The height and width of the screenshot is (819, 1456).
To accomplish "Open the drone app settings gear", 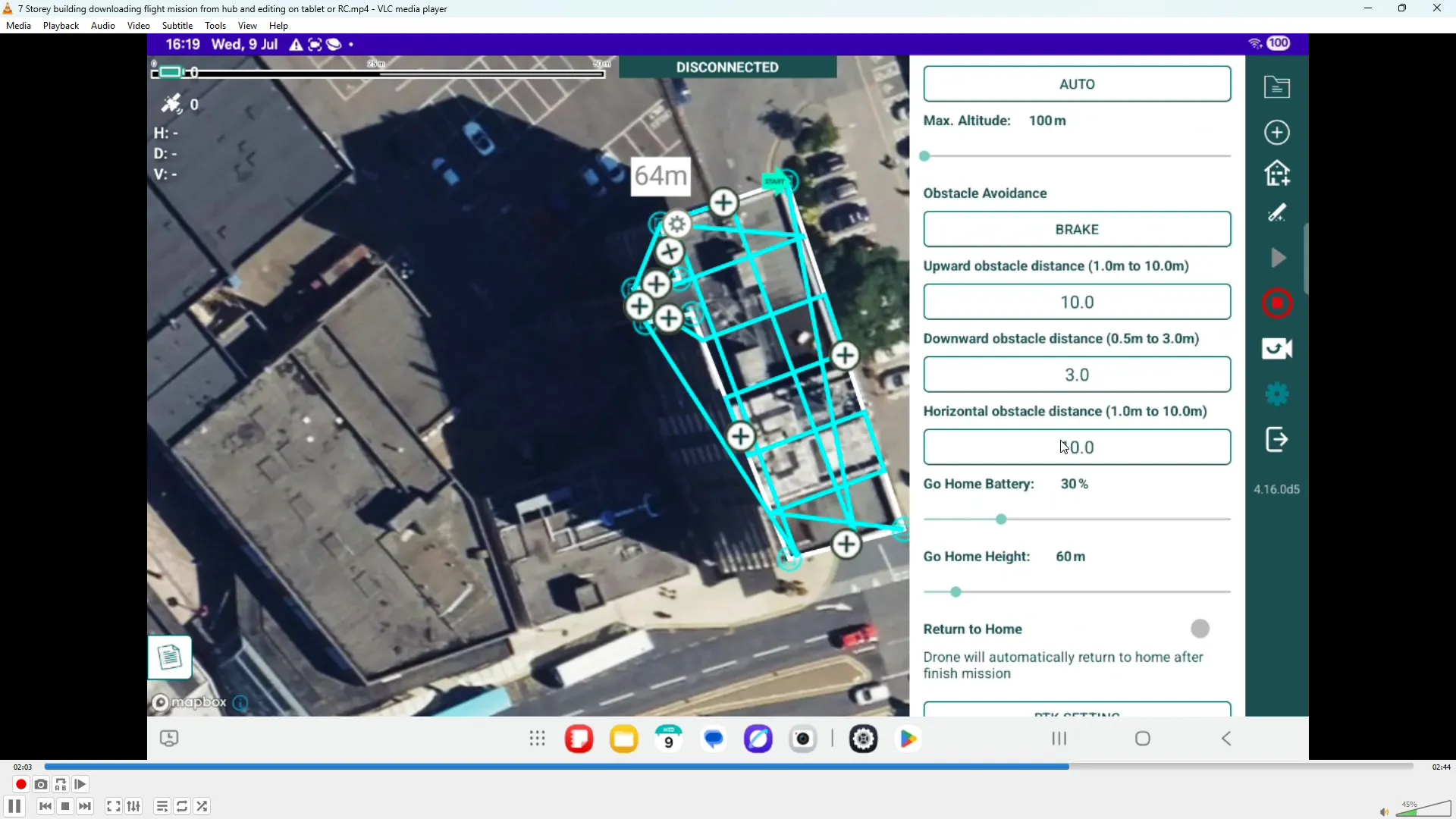I will [1277, 394].
